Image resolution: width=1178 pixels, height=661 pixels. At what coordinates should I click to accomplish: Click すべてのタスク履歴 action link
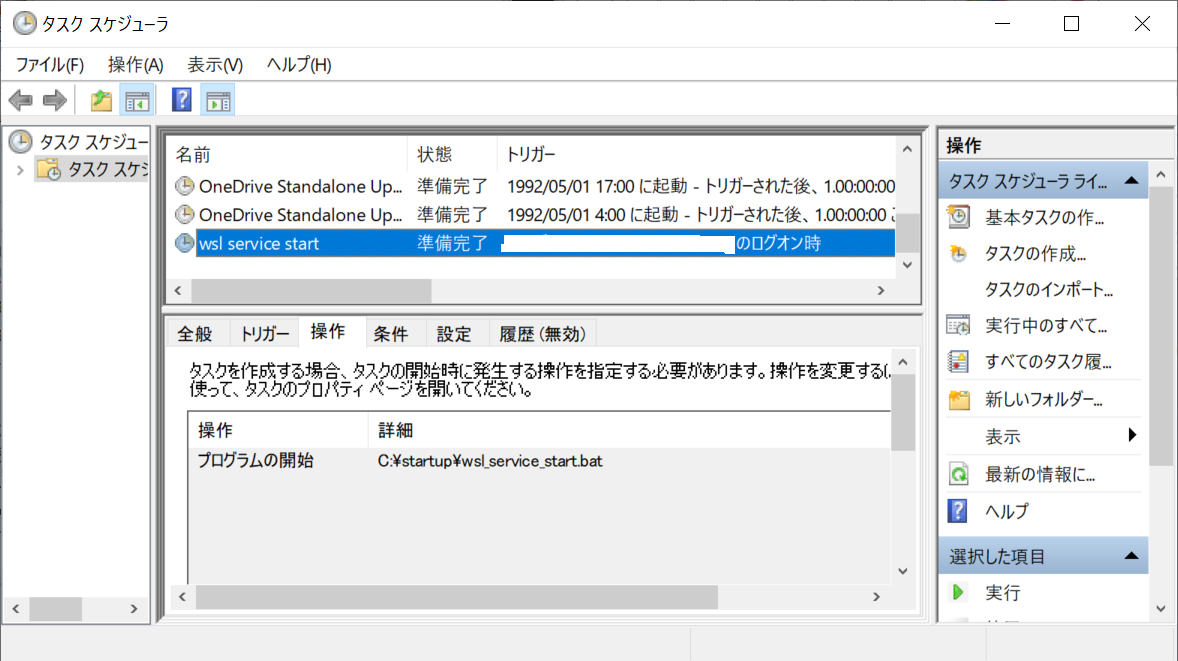point(1049,361)
